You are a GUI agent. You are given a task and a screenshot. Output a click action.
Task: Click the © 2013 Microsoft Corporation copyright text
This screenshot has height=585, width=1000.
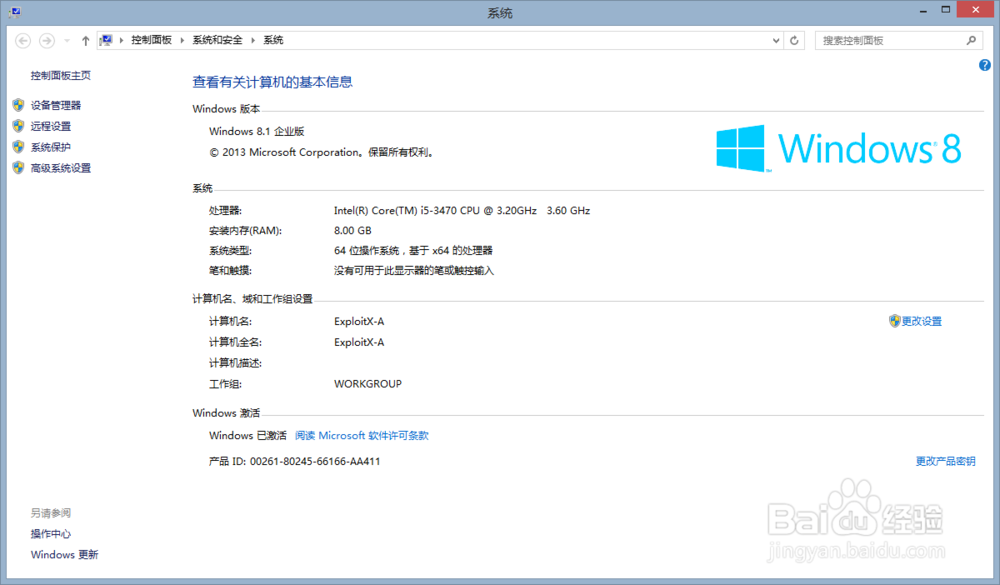[x=322, y=152]
